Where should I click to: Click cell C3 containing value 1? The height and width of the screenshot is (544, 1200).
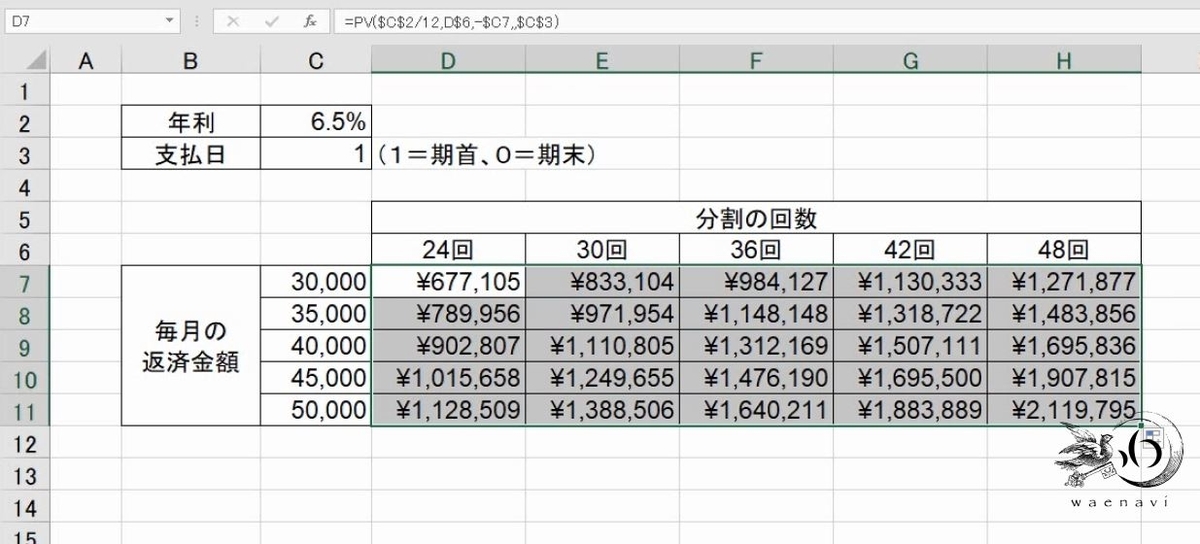pyautogui.click(x=315, y=155)
